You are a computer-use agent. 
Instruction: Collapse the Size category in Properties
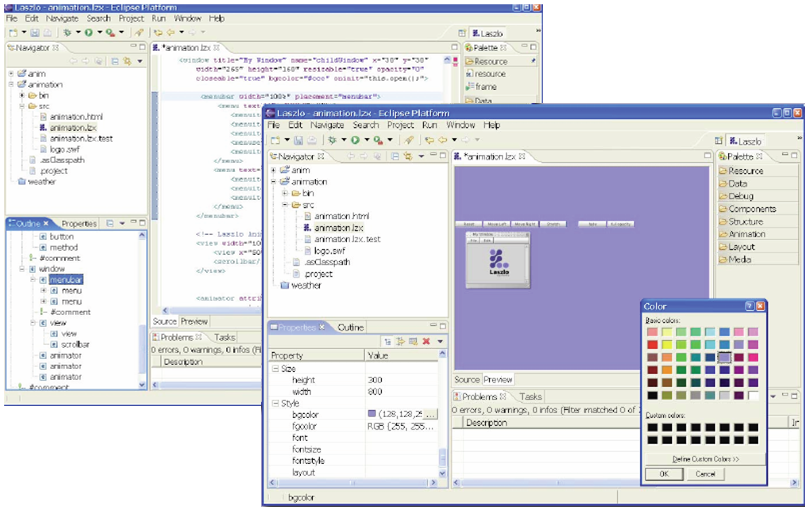276,369
